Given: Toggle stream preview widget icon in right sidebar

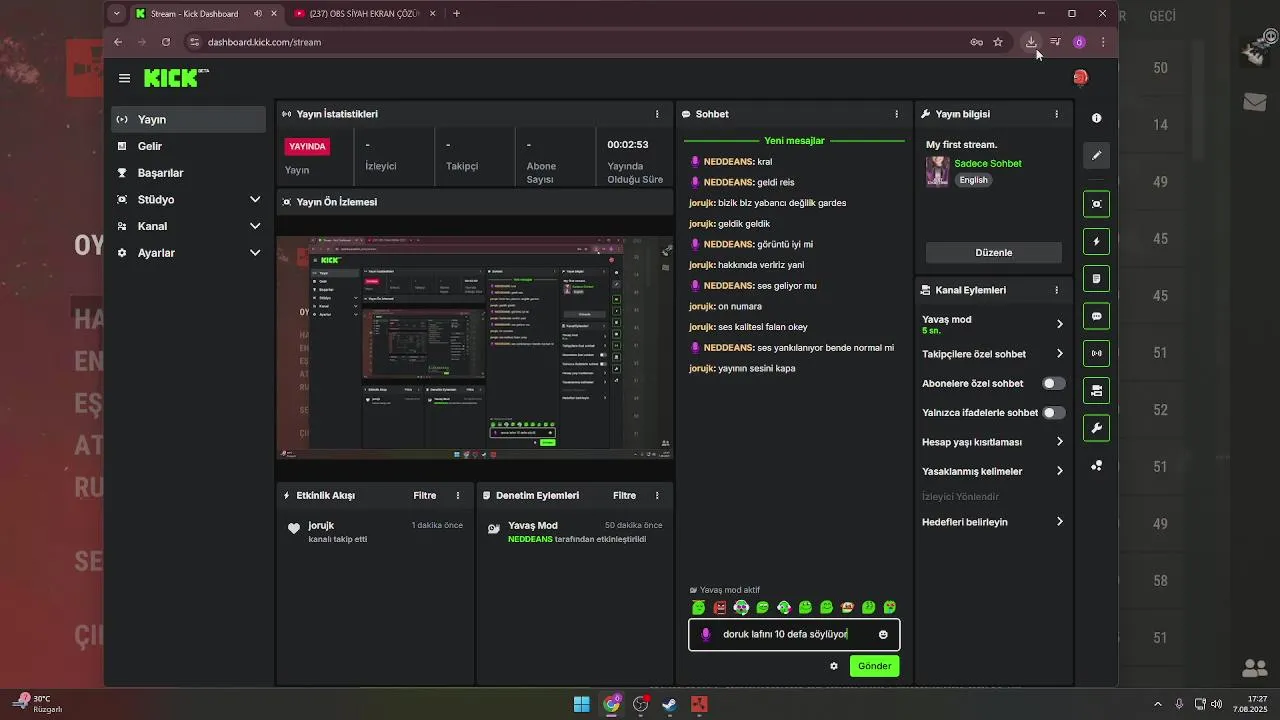Looking at the screenshot, I should tap(1096, 204).
